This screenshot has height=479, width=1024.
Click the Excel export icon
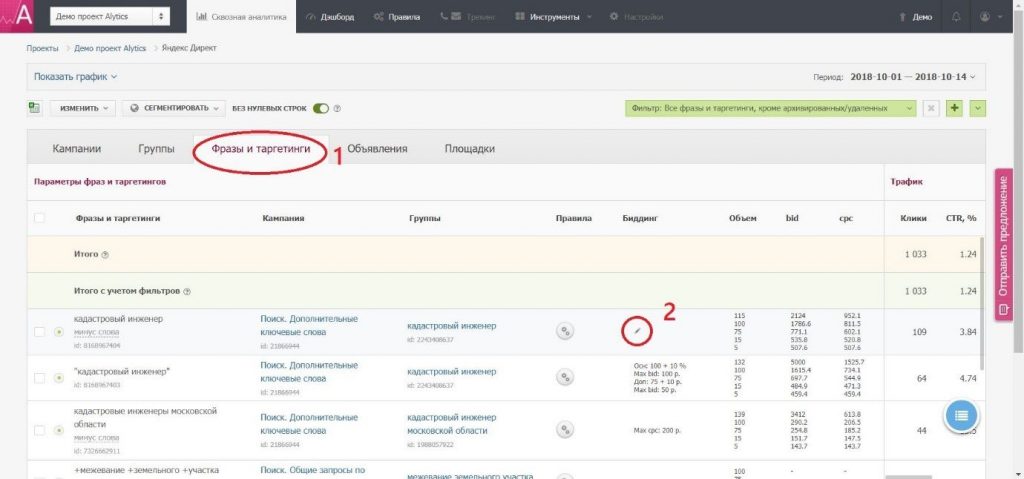pyautogui.click(x=35, y=108)
